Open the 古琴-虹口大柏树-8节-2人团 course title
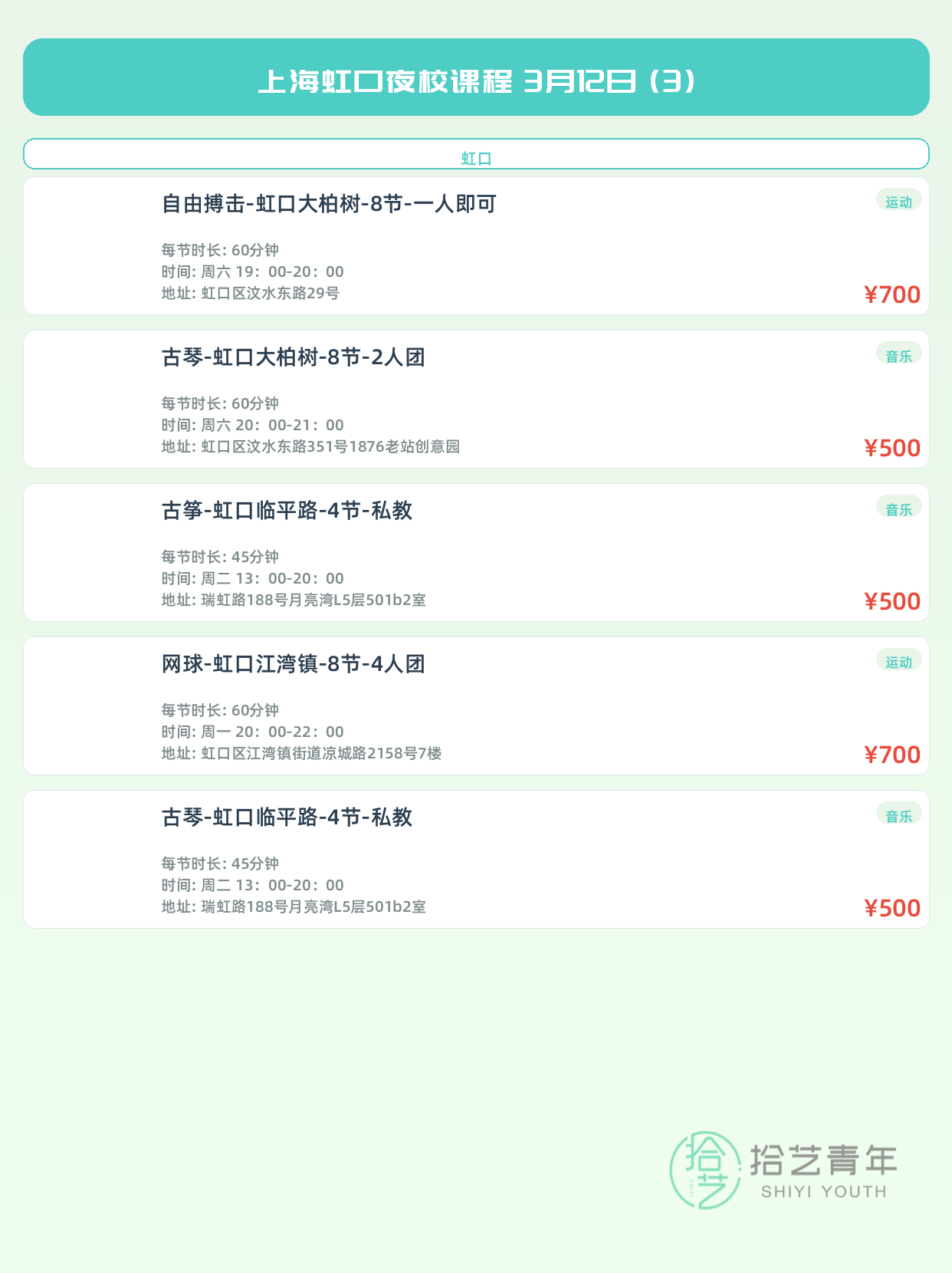 point(293,357)
